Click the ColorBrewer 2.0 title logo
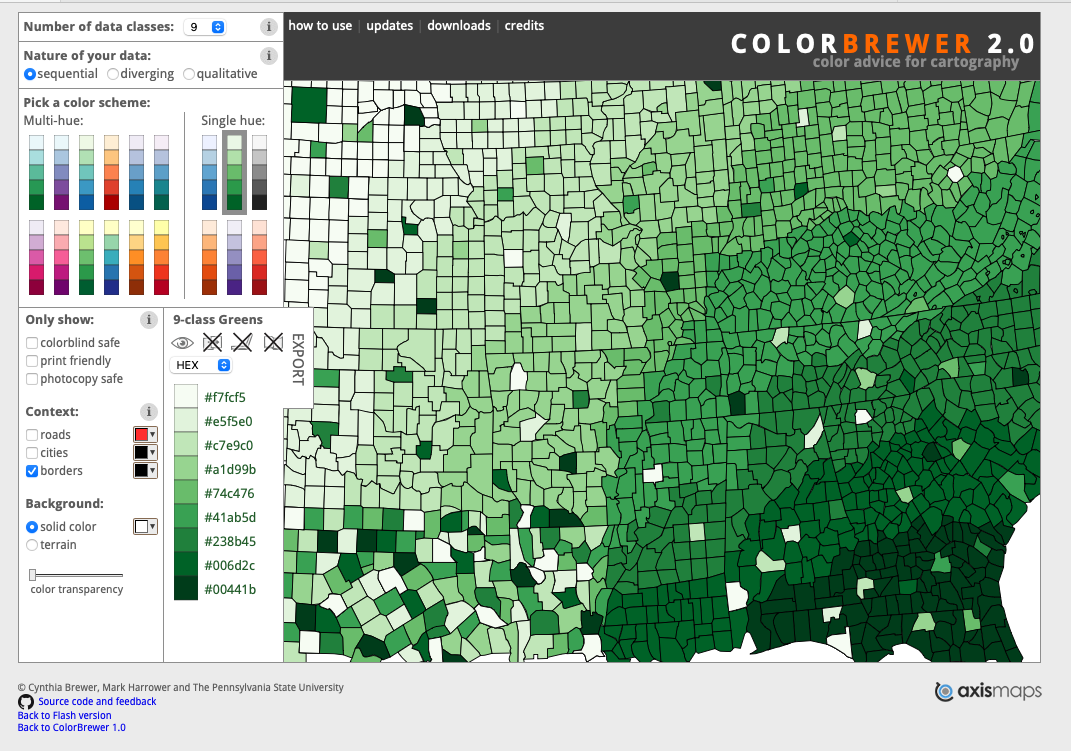Viewport: 1071px width, 751px height. tap(882, 44)
